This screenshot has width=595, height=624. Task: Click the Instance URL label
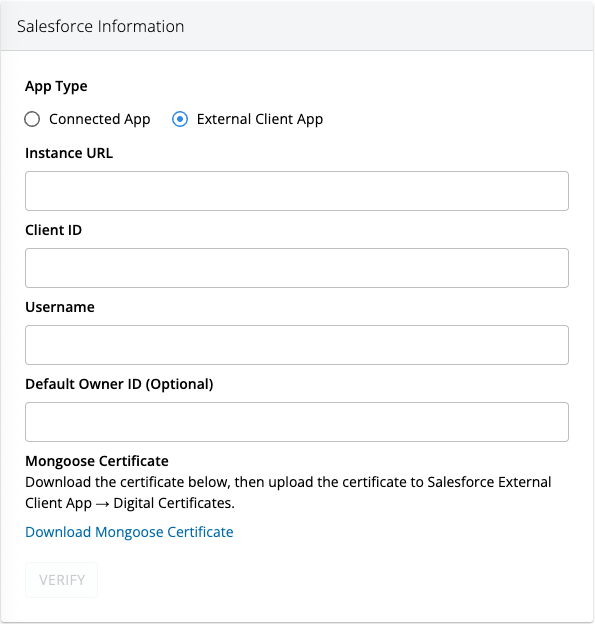point(69,153)
